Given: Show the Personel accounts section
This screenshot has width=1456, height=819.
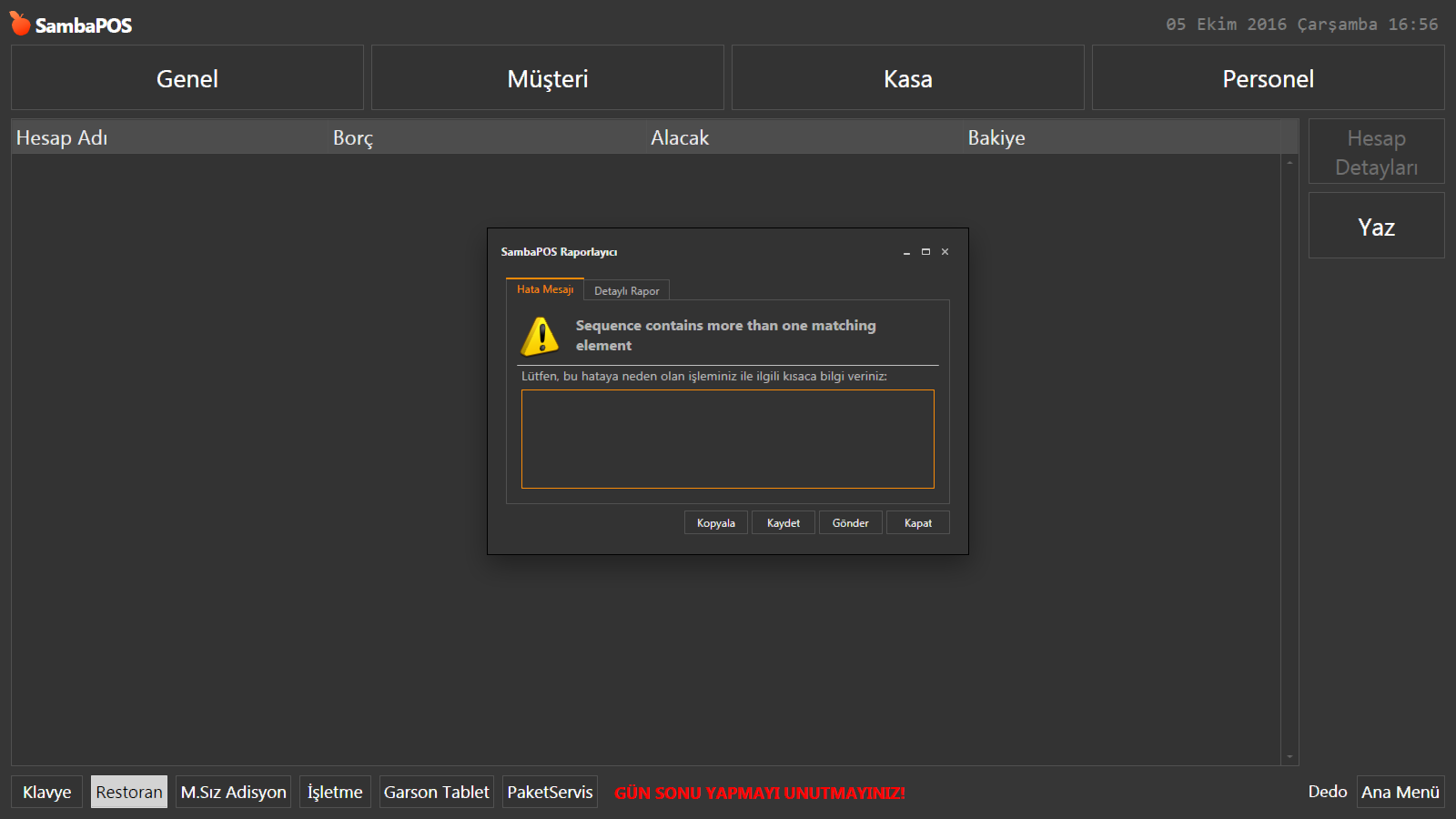Looking at the screenshot, I should tap(1268, 78).
